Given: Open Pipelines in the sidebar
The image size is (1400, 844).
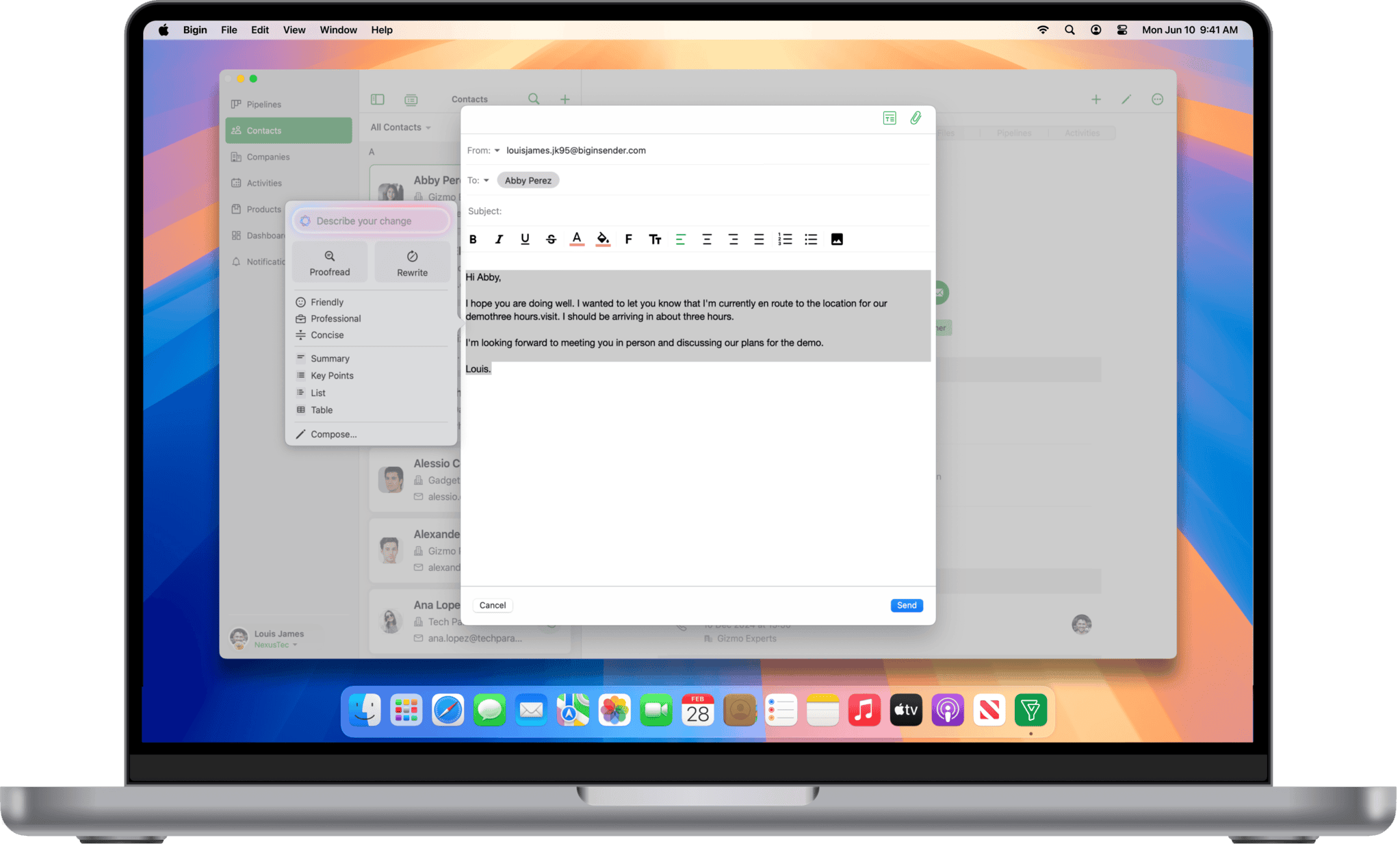Looking at the screenshot, I should coord(289,105).
